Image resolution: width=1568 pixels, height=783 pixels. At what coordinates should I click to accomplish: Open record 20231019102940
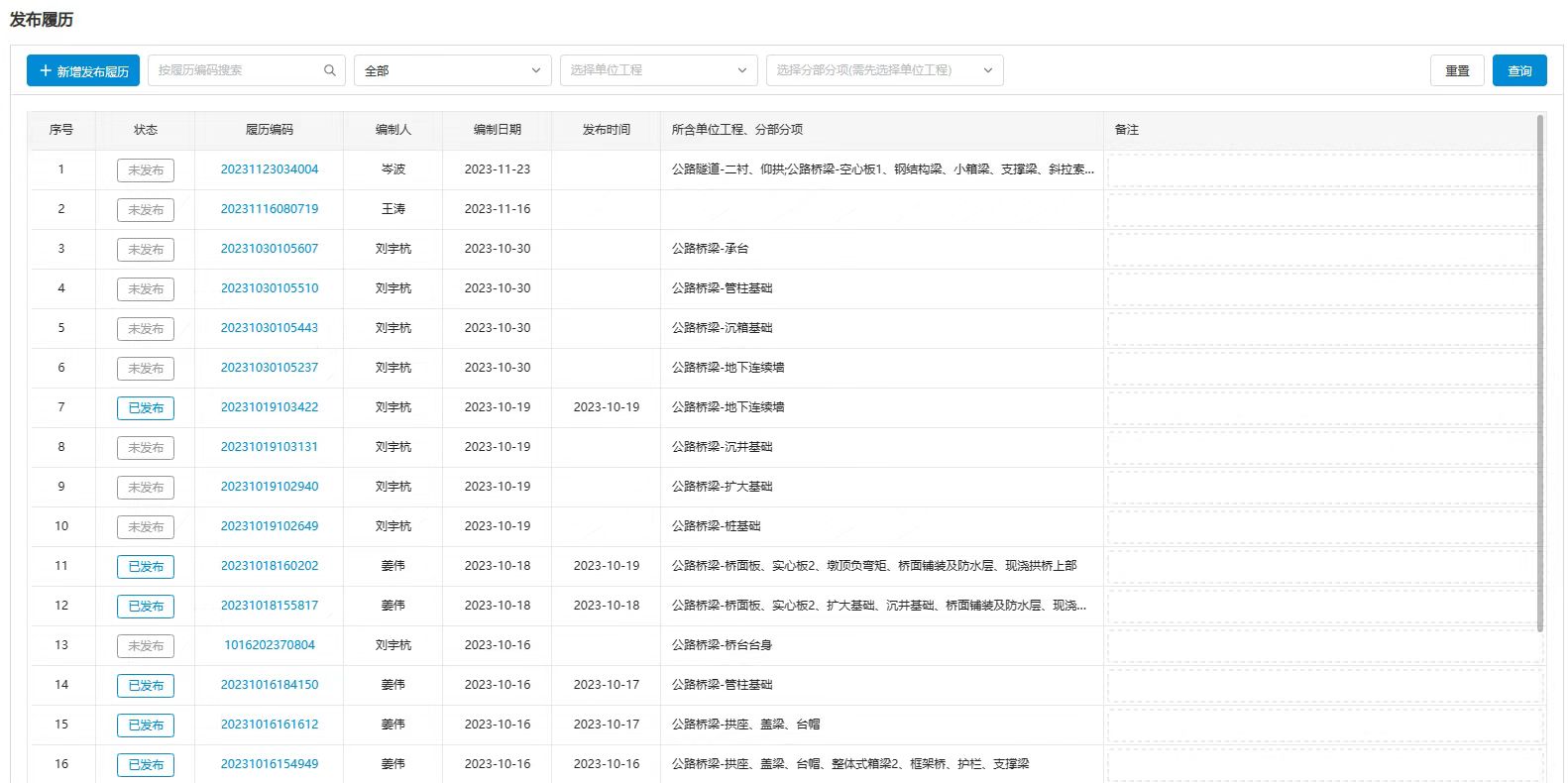pyautogui.click(x=270, y=487)
